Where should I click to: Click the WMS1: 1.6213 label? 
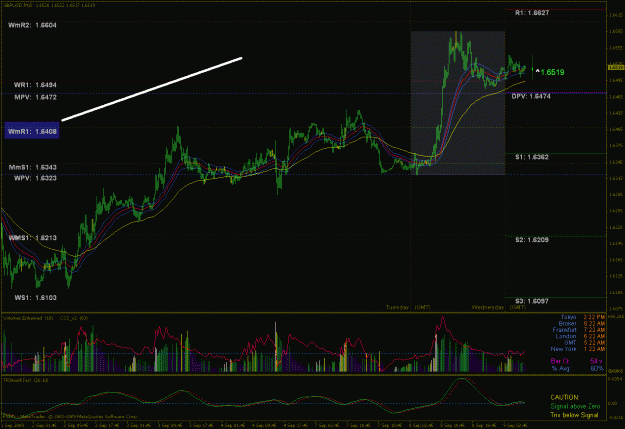[32, 238]
